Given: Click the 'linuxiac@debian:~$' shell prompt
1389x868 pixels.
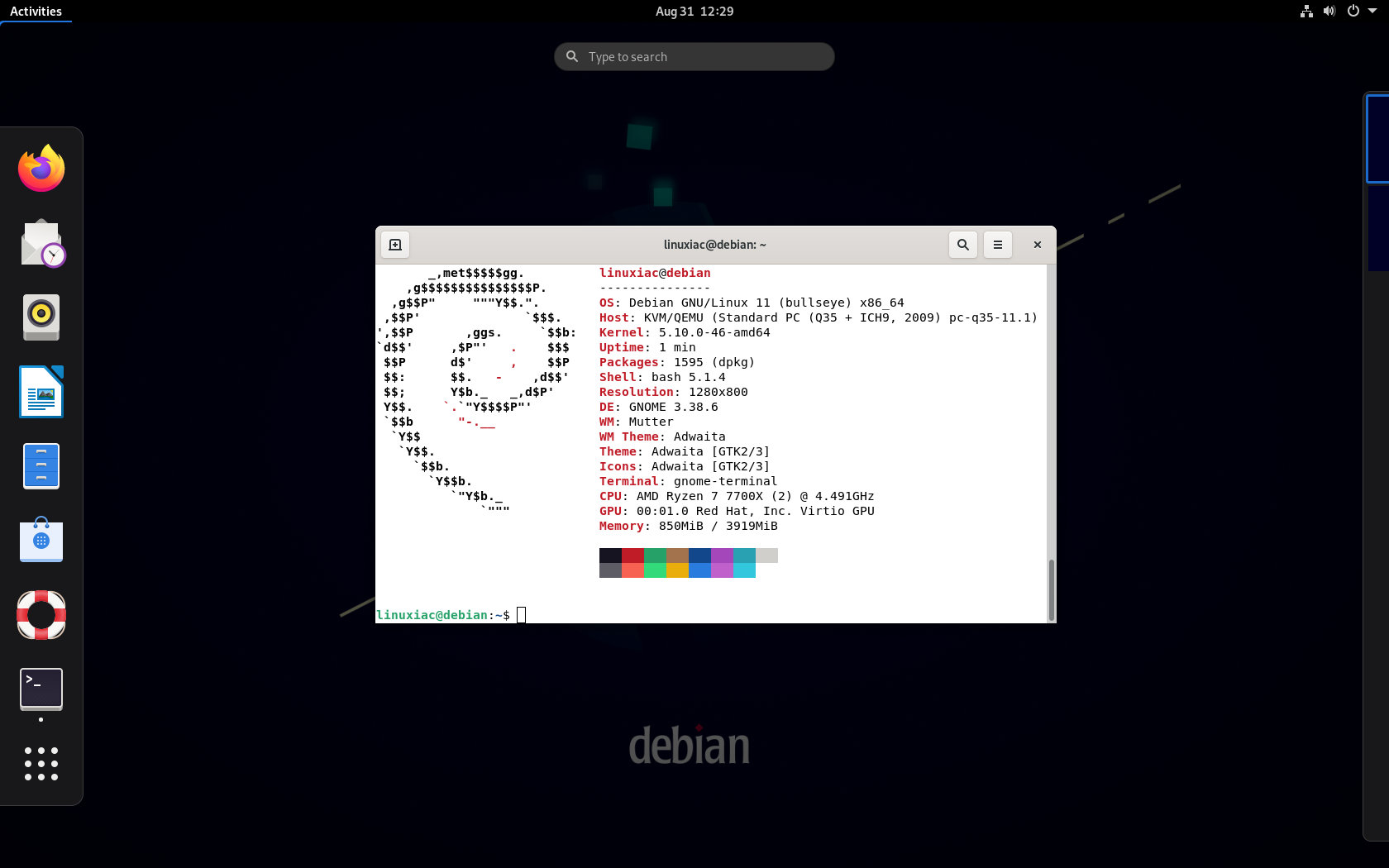Looking at the screenshot, I should click(443, 616).
